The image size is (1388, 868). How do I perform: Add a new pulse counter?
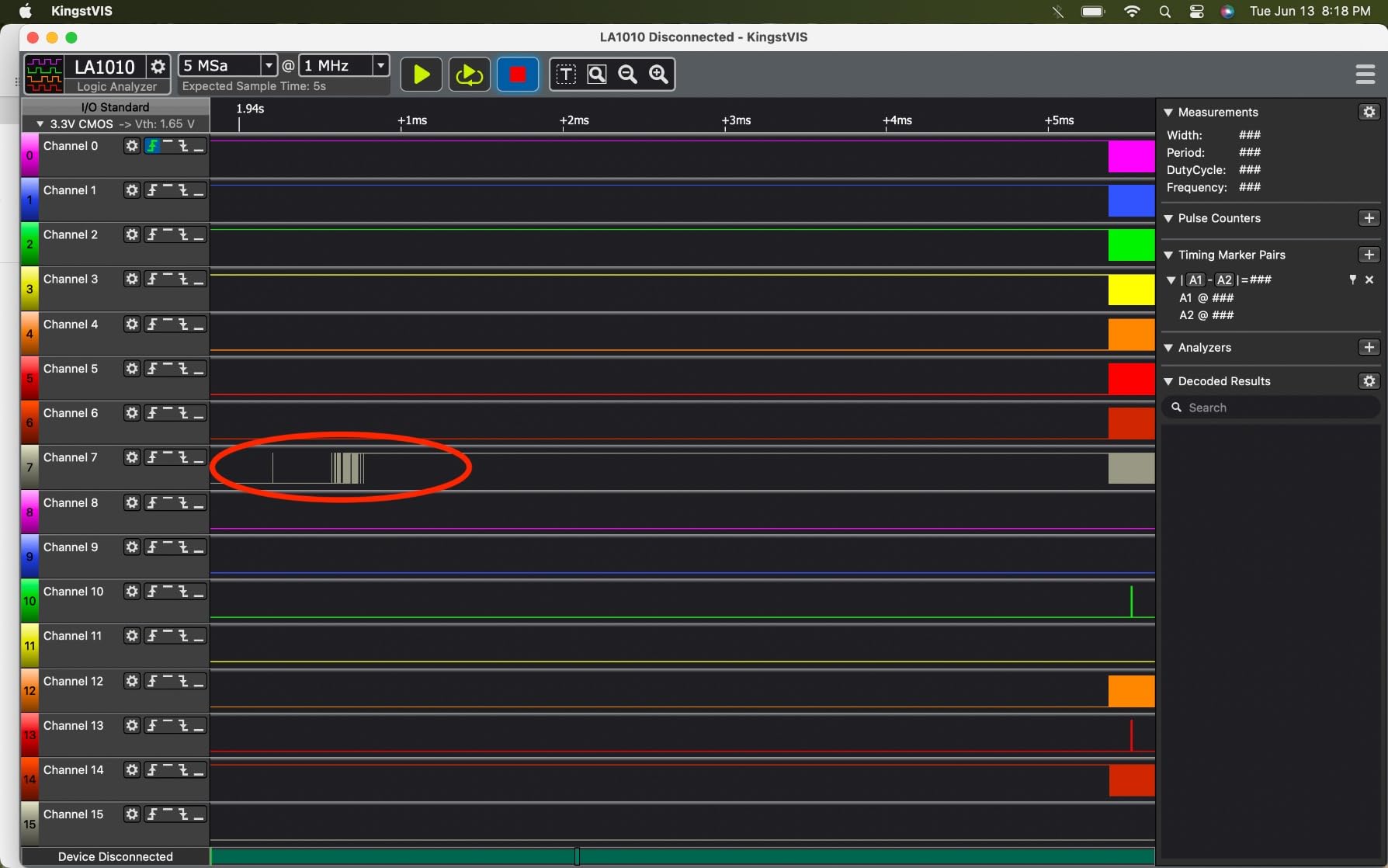tap(1369, 218)
